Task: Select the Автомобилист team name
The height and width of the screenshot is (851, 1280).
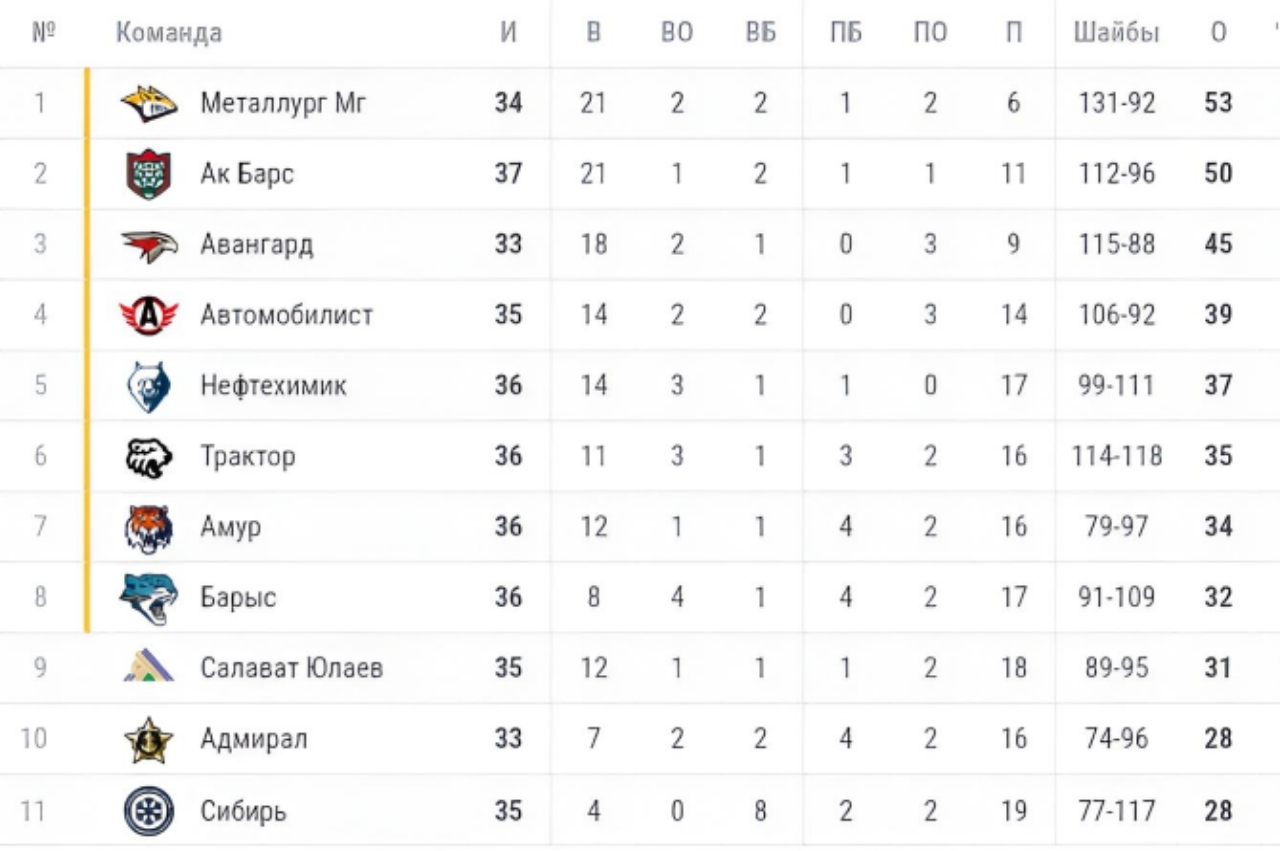Action: (286, 316)
